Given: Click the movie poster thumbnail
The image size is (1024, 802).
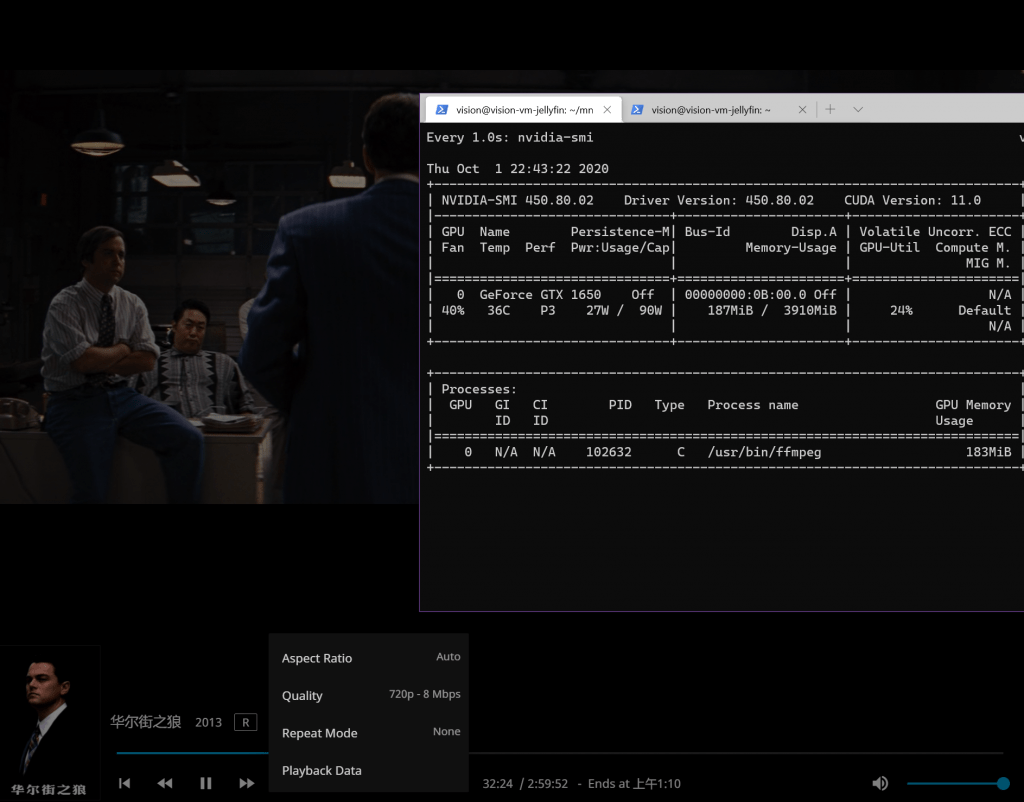Looking at the screenshot, I should (x=50, y=723).
